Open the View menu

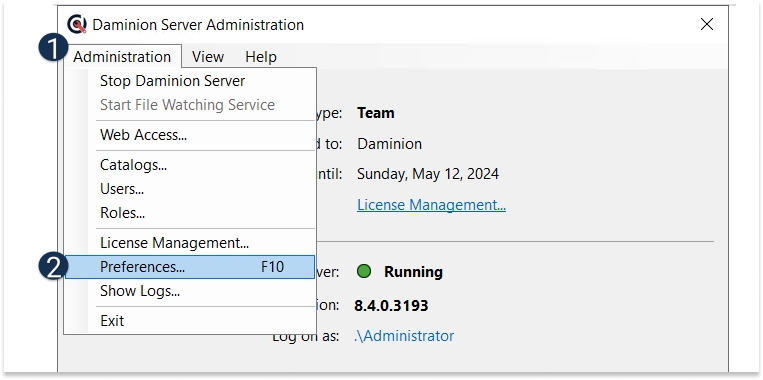(208, 56)
